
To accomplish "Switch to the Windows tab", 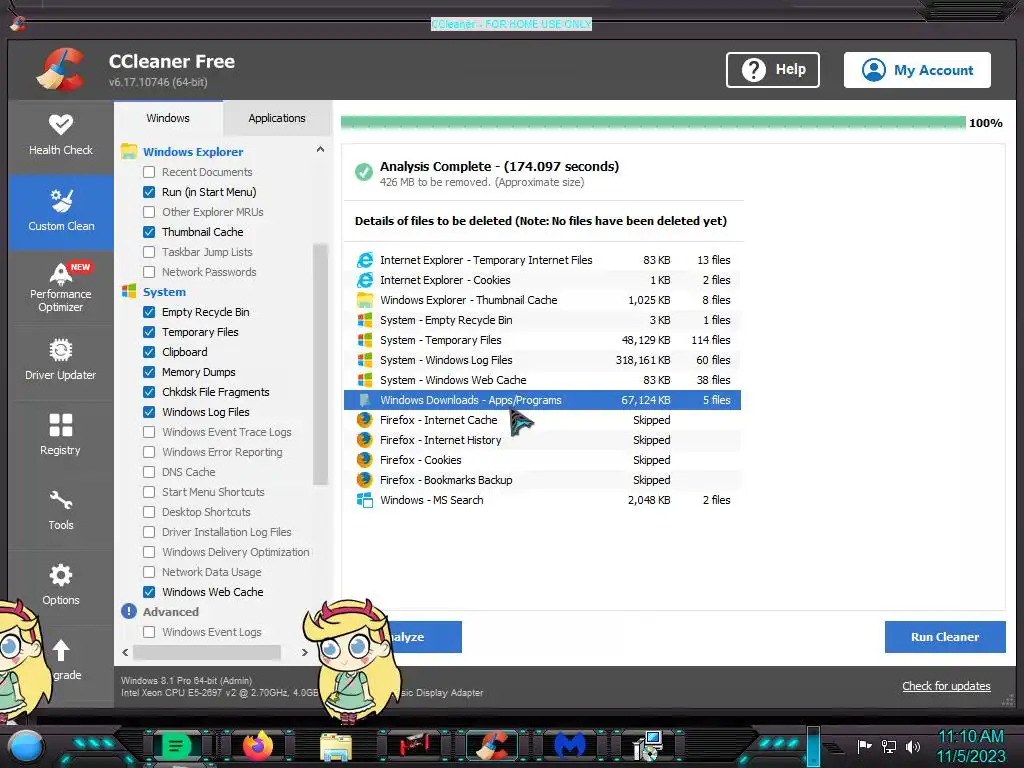I will [x=168, y=118].
